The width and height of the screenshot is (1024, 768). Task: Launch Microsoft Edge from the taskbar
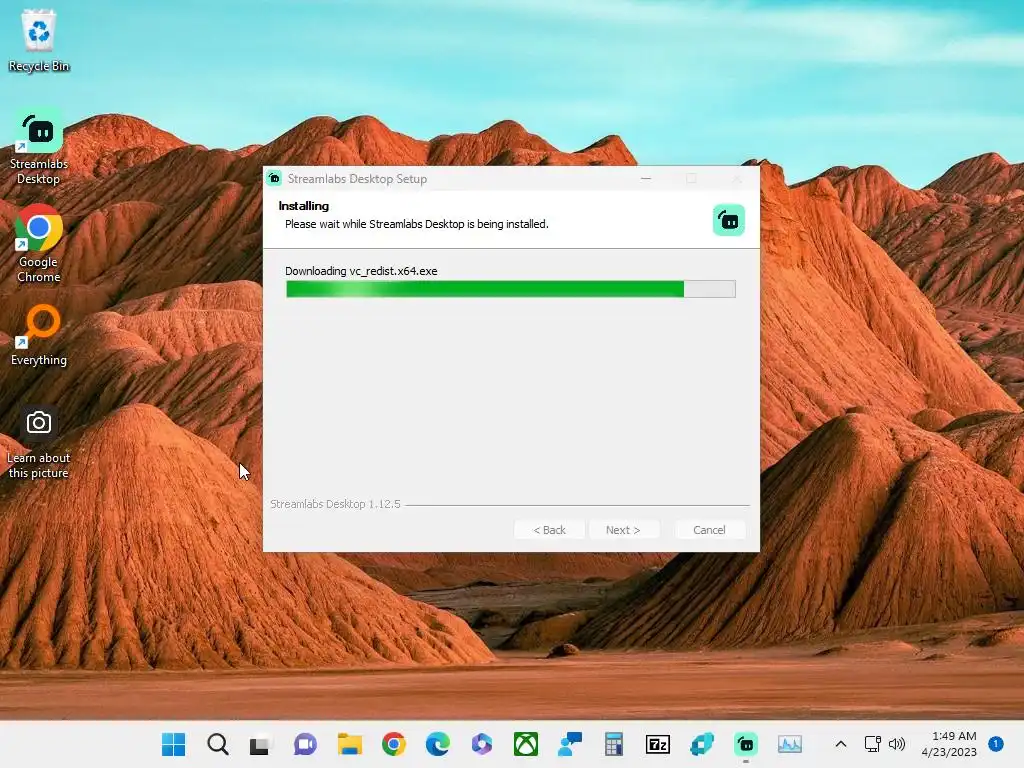[438, 744]
